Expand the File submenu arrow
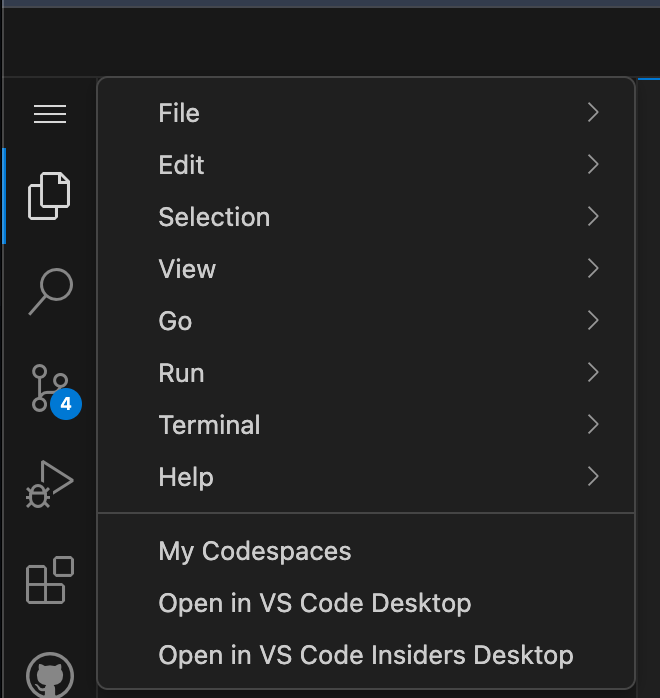Screen dimensions: 660x698 593,113
